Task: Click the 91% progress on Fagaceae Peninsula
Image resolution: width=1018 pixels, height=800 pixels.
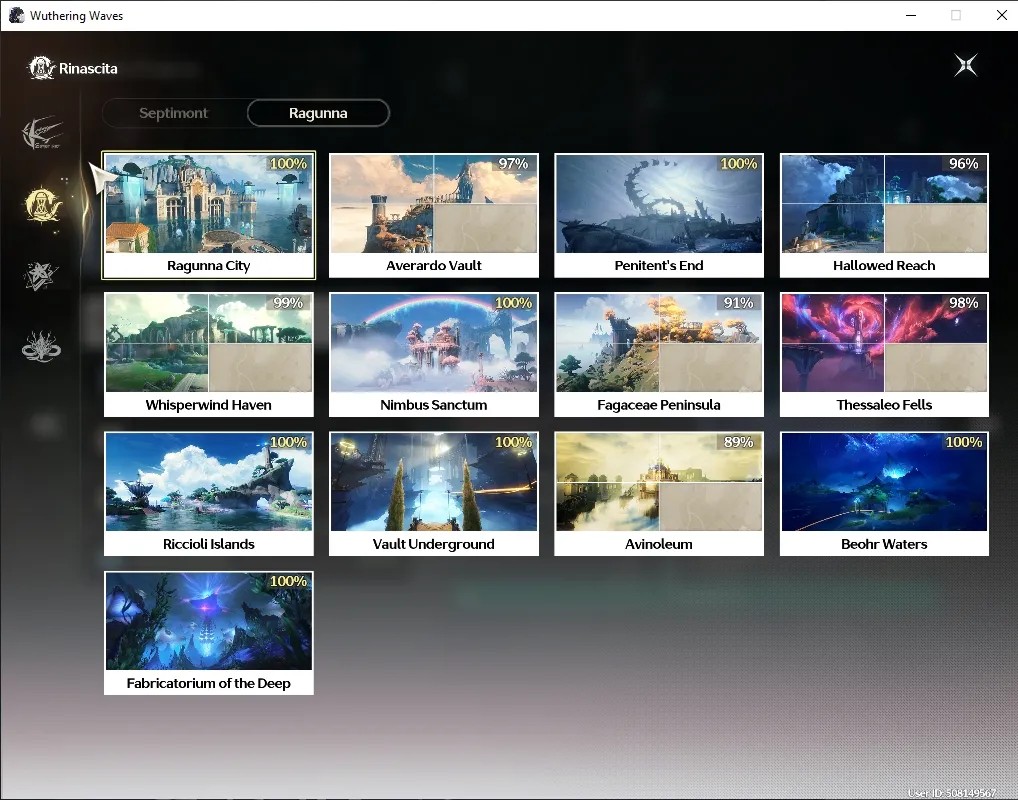Action: (x=738, y=303)
